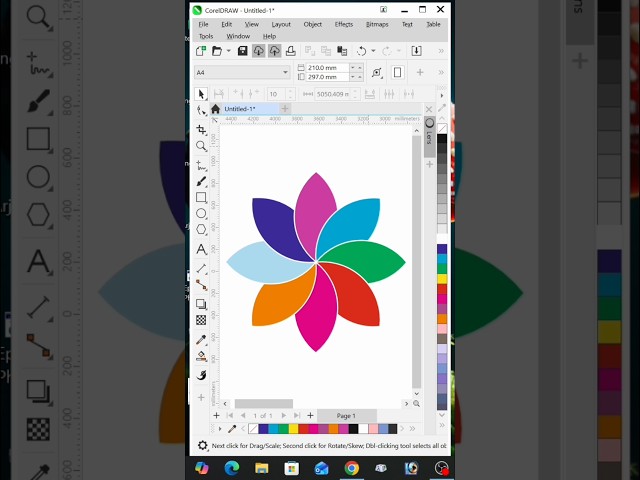Click plus next to Untitled-1* tab
This screenshot has height=480, width=640.
click(x=285, y=109)
